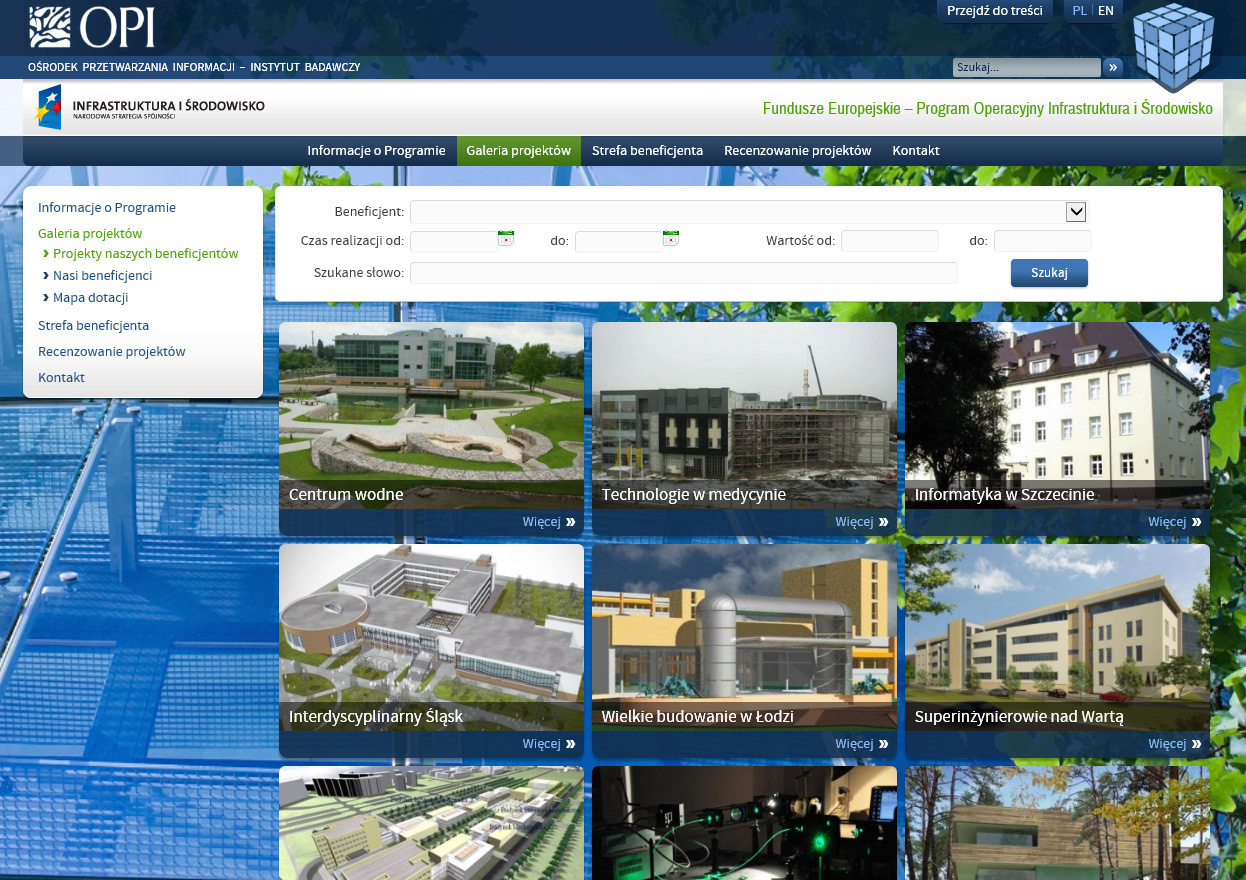This screenshot has height=880, width=1246.
Task: Click the Przejdź do treści link
Action: [994, 11]
